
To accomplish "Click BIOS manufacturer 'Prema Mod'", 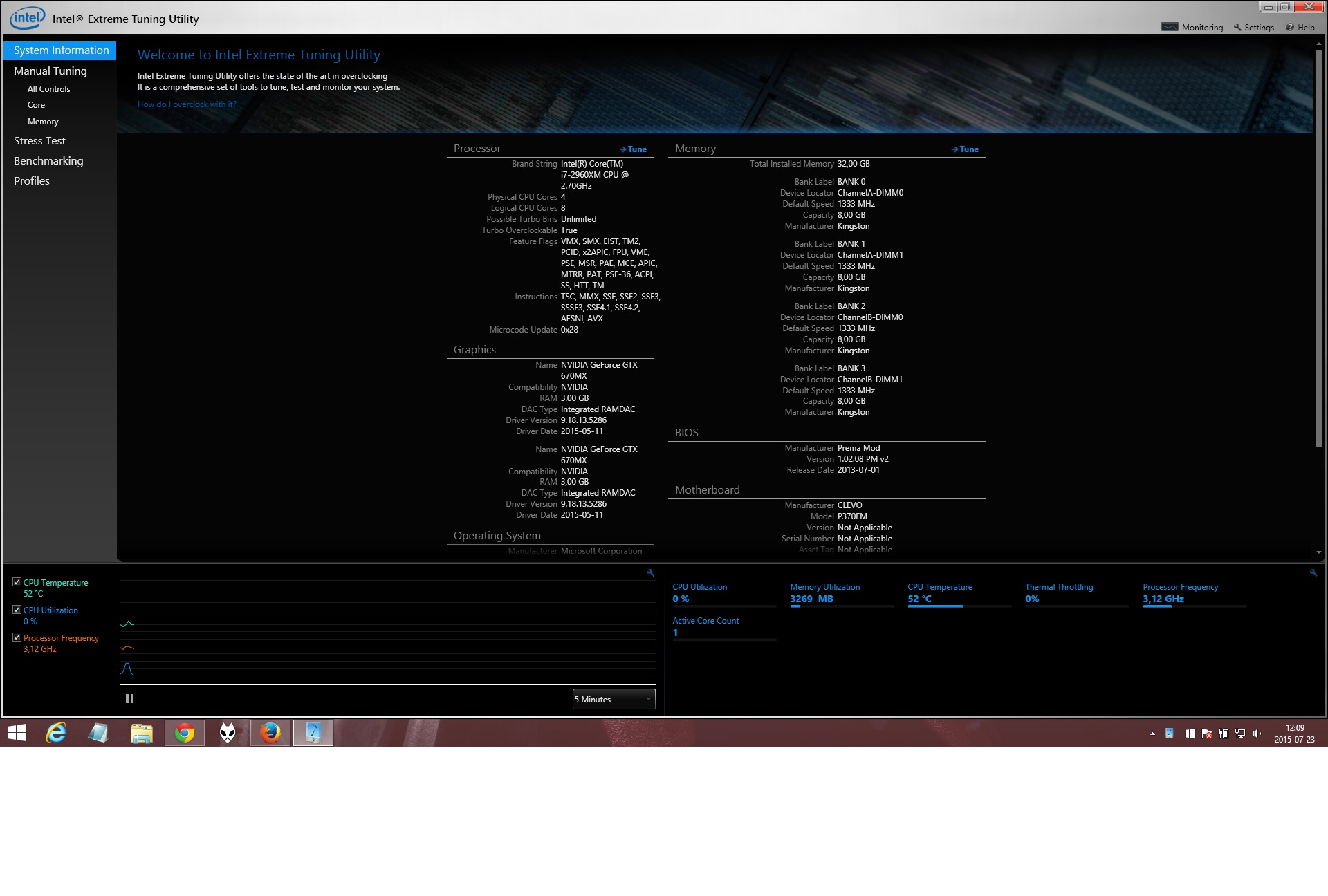I will pyautogui.click(x=858, y=448).
